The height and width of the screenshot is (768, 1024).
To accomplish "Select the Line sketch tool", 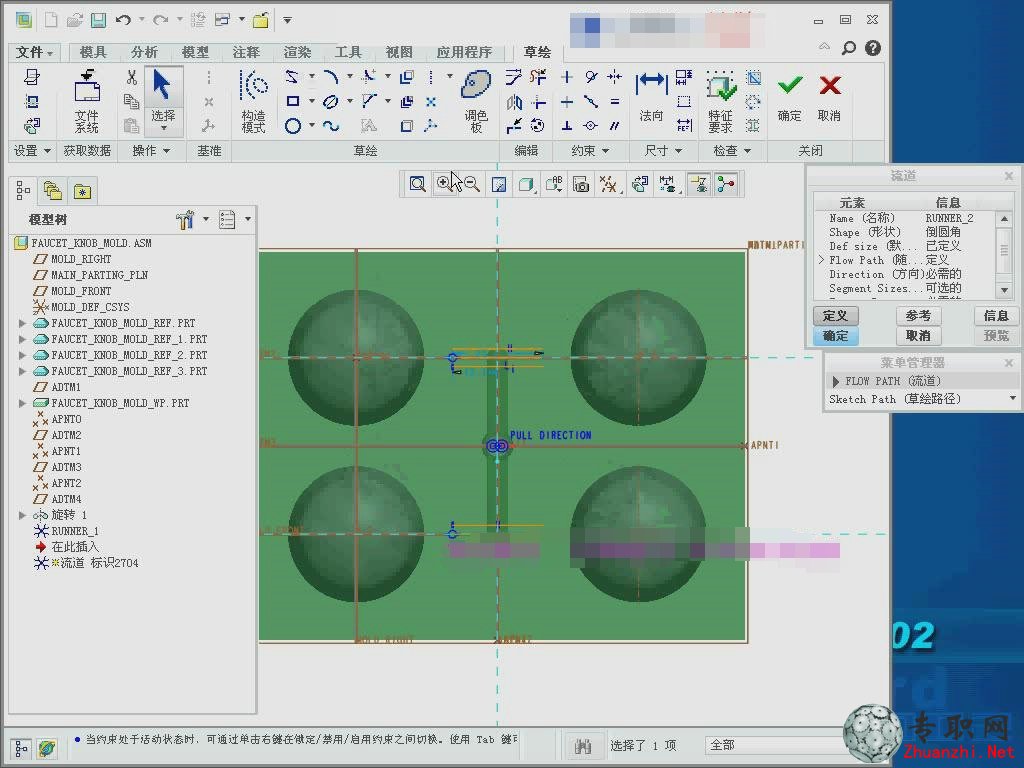I will pos(292,77).
